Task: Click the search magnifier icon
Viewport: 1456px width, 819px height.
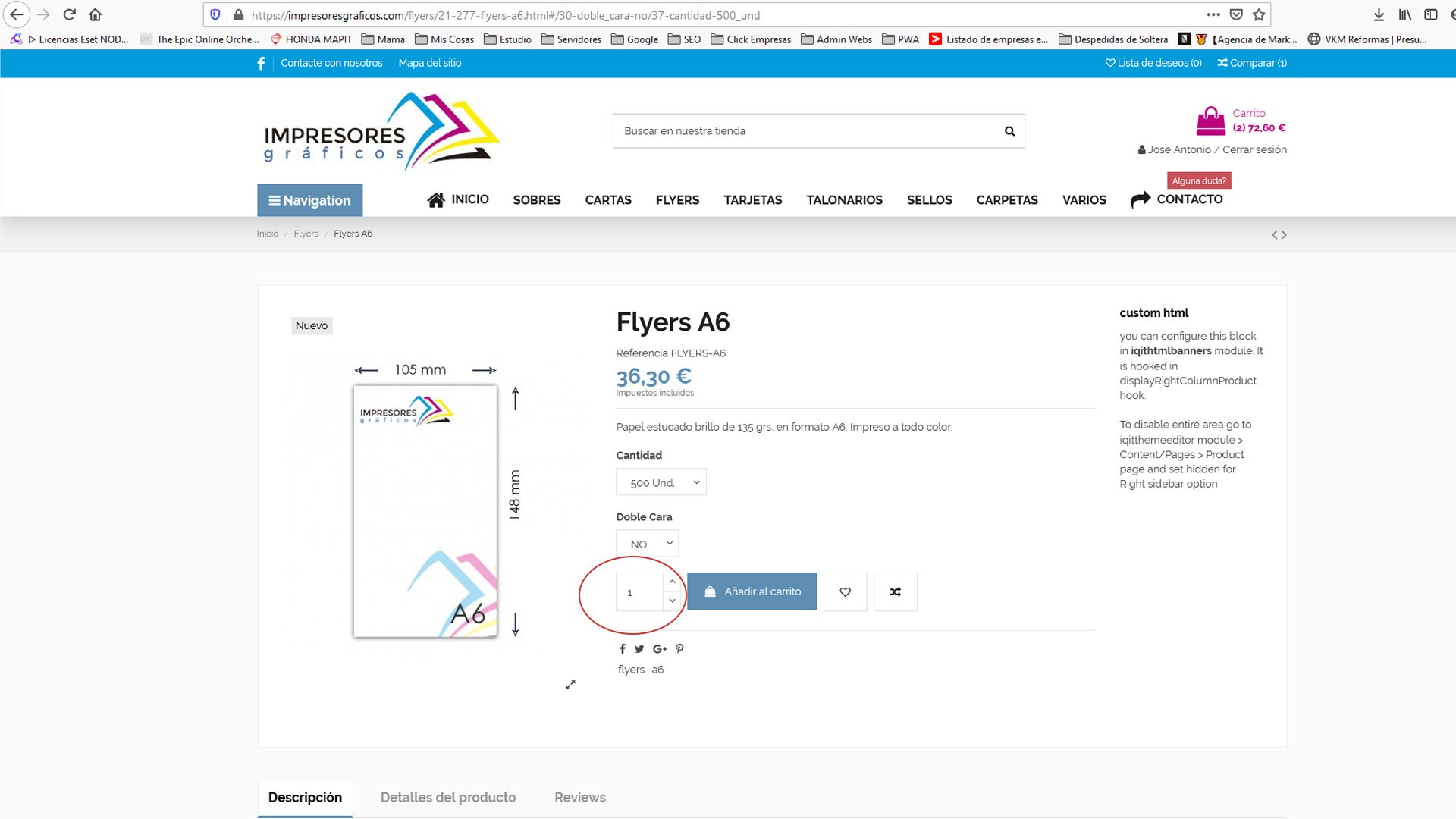Action: click(1009, 131)
